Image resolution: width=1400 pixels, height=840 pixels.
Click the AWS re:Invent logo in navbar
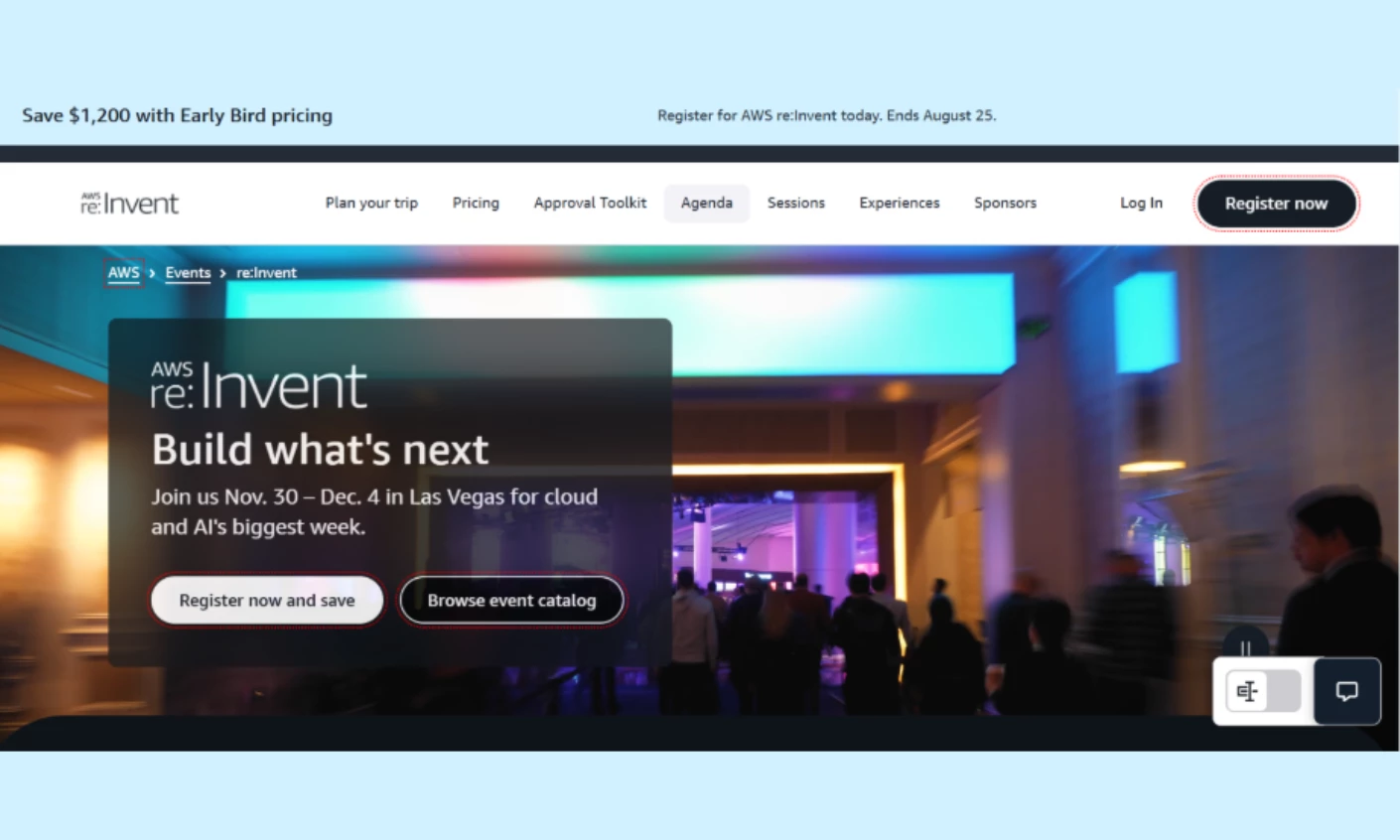[x=129, y=204]
